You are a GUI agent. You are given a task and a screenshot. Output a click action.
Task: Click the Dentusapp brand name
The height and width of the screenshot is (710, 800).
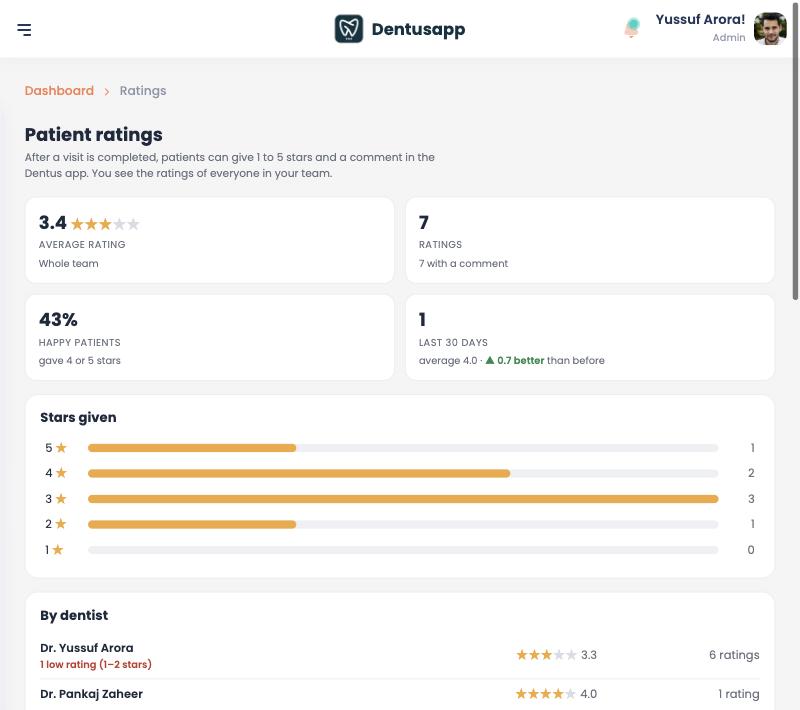click(x=418, y=29)
